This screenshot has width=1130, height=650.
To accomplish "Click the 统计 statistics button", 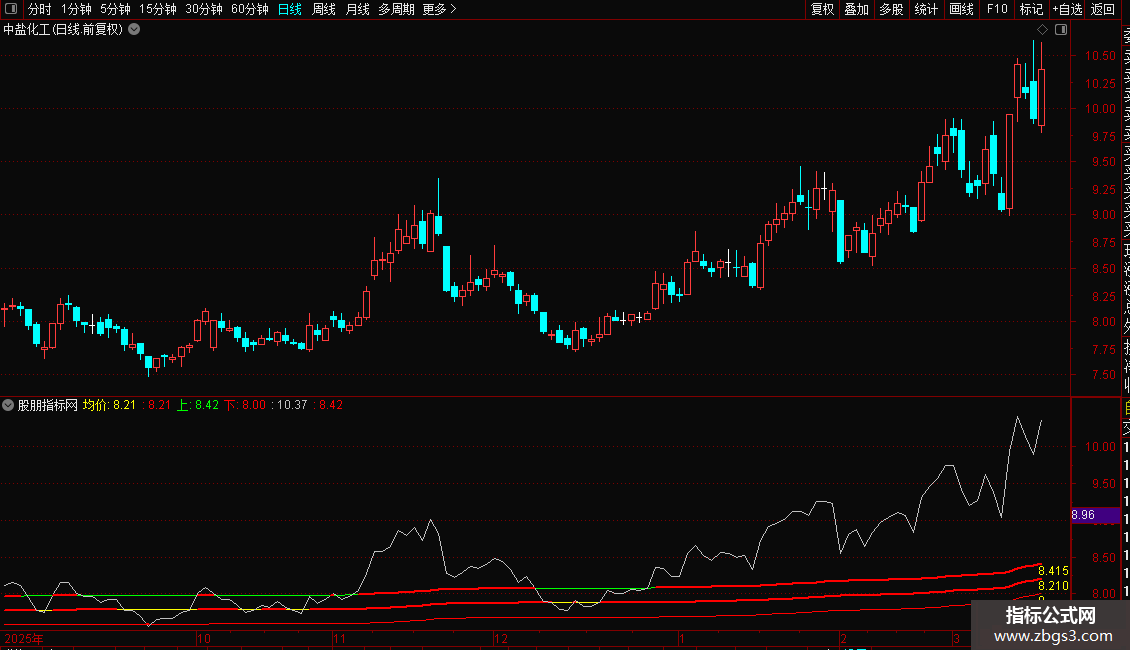I will tap(926, 9).
